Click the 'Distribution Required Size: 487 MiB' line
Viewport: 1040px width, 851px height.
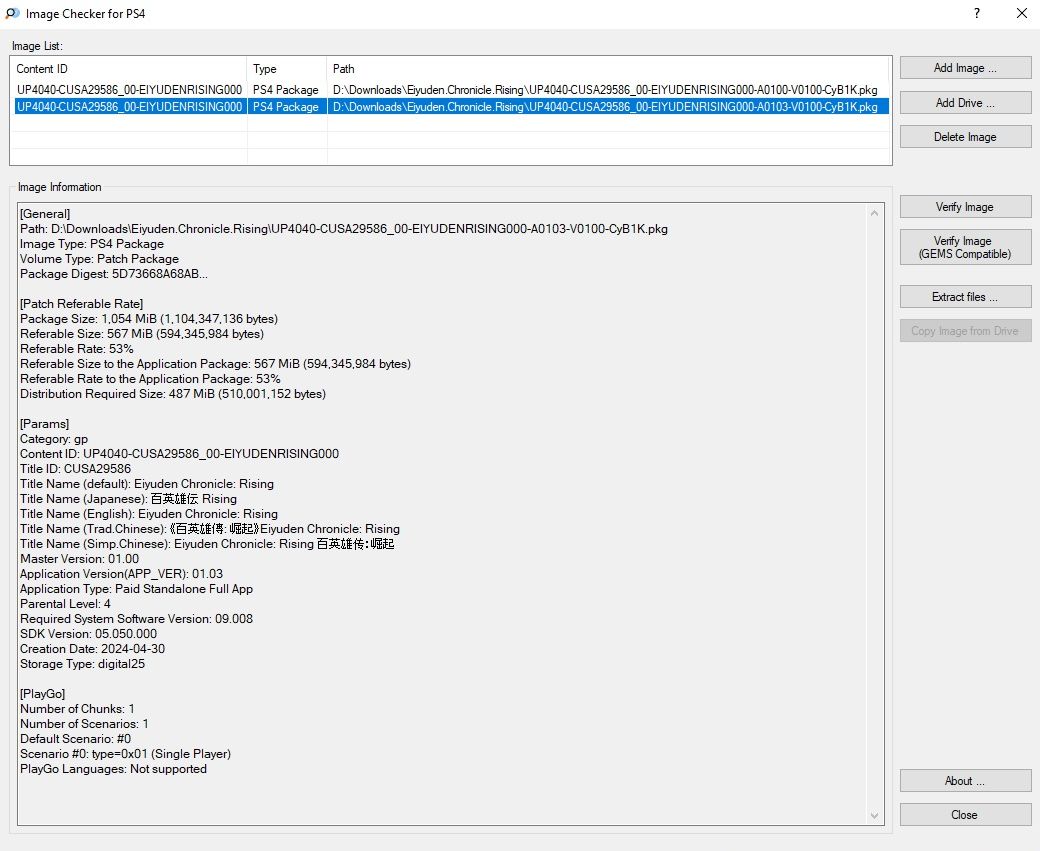point(173,394)
